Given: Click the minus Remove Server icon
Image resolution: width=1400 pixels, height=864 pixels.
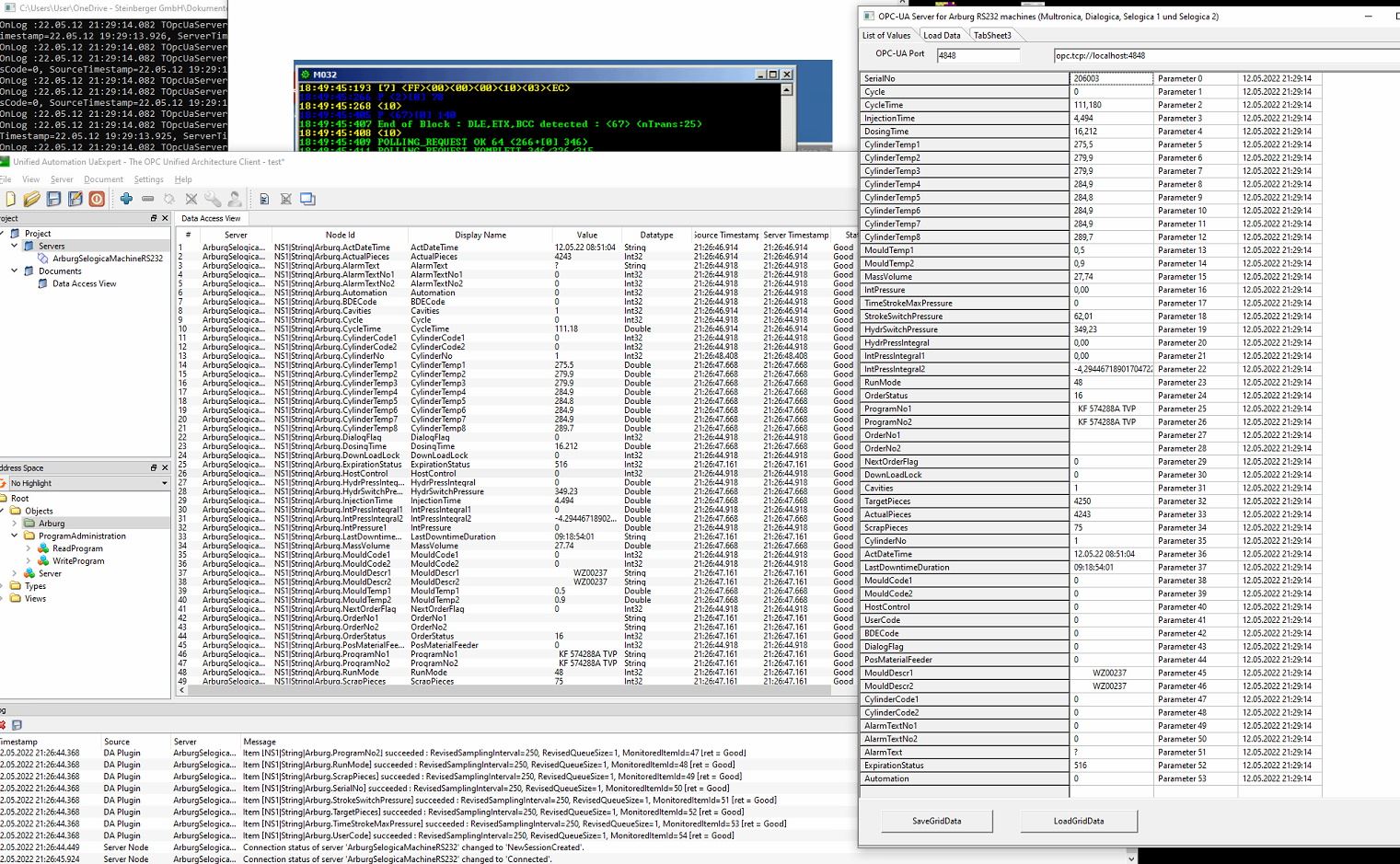Looking at the screenshot, I should pyautogui.click(x=147, y=199).
